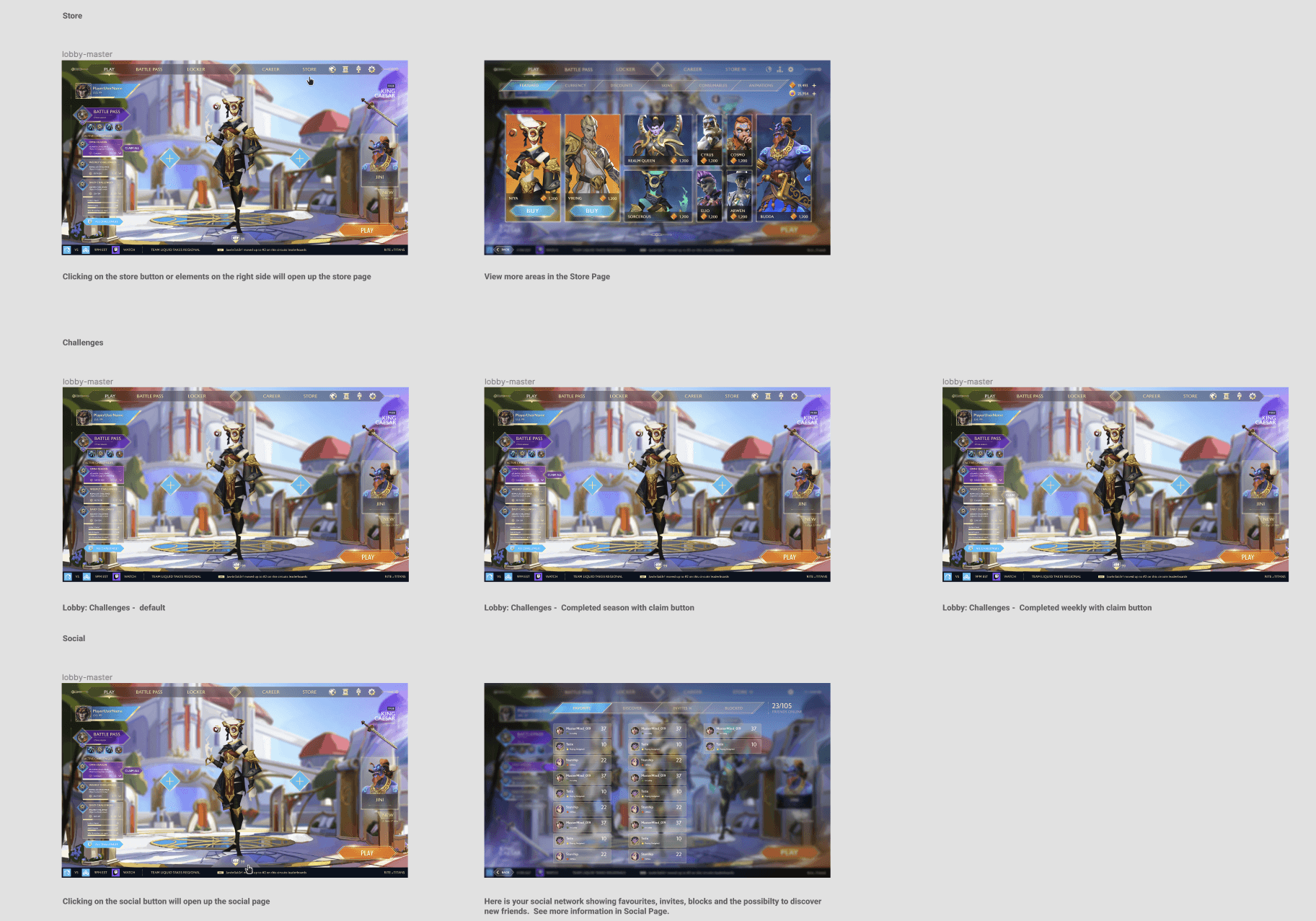Expand Weekly Challenges chevron, Store section lobby
This screenshot has width=1316, height=921.
(x=120, y=172)
